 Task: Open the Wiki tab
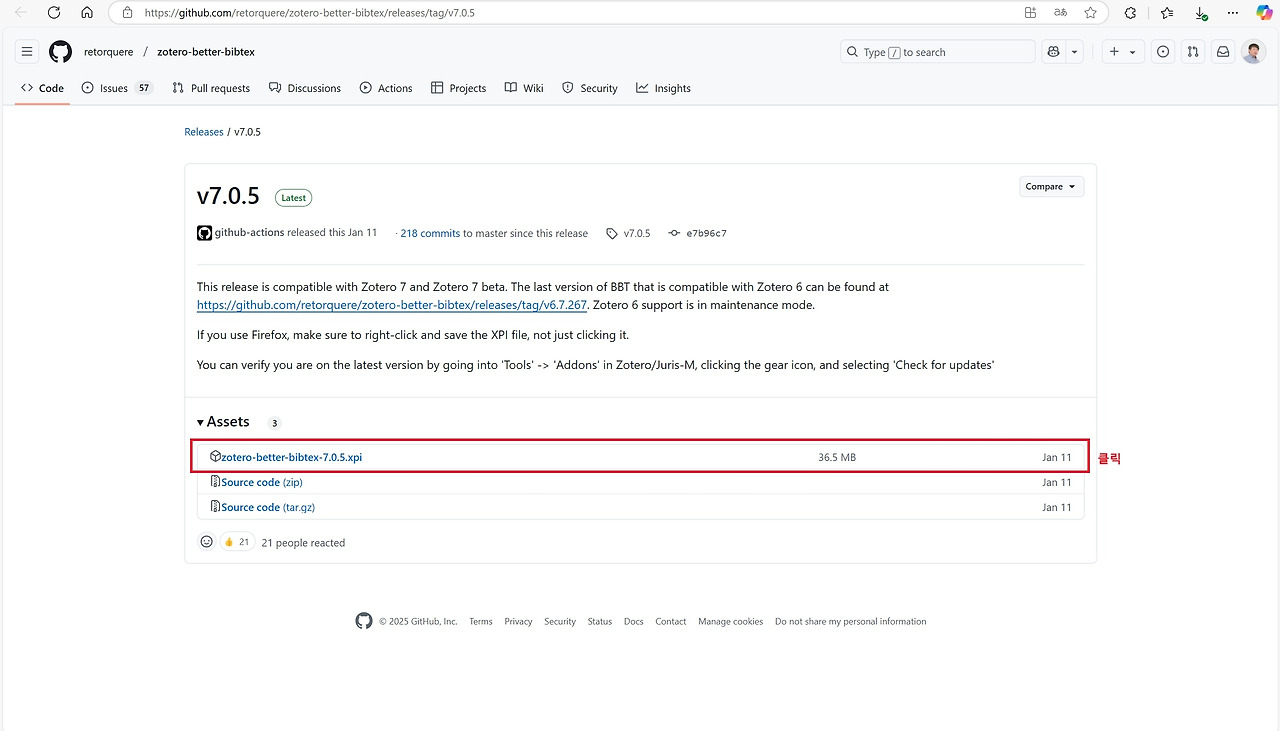[x=524, y=88]
